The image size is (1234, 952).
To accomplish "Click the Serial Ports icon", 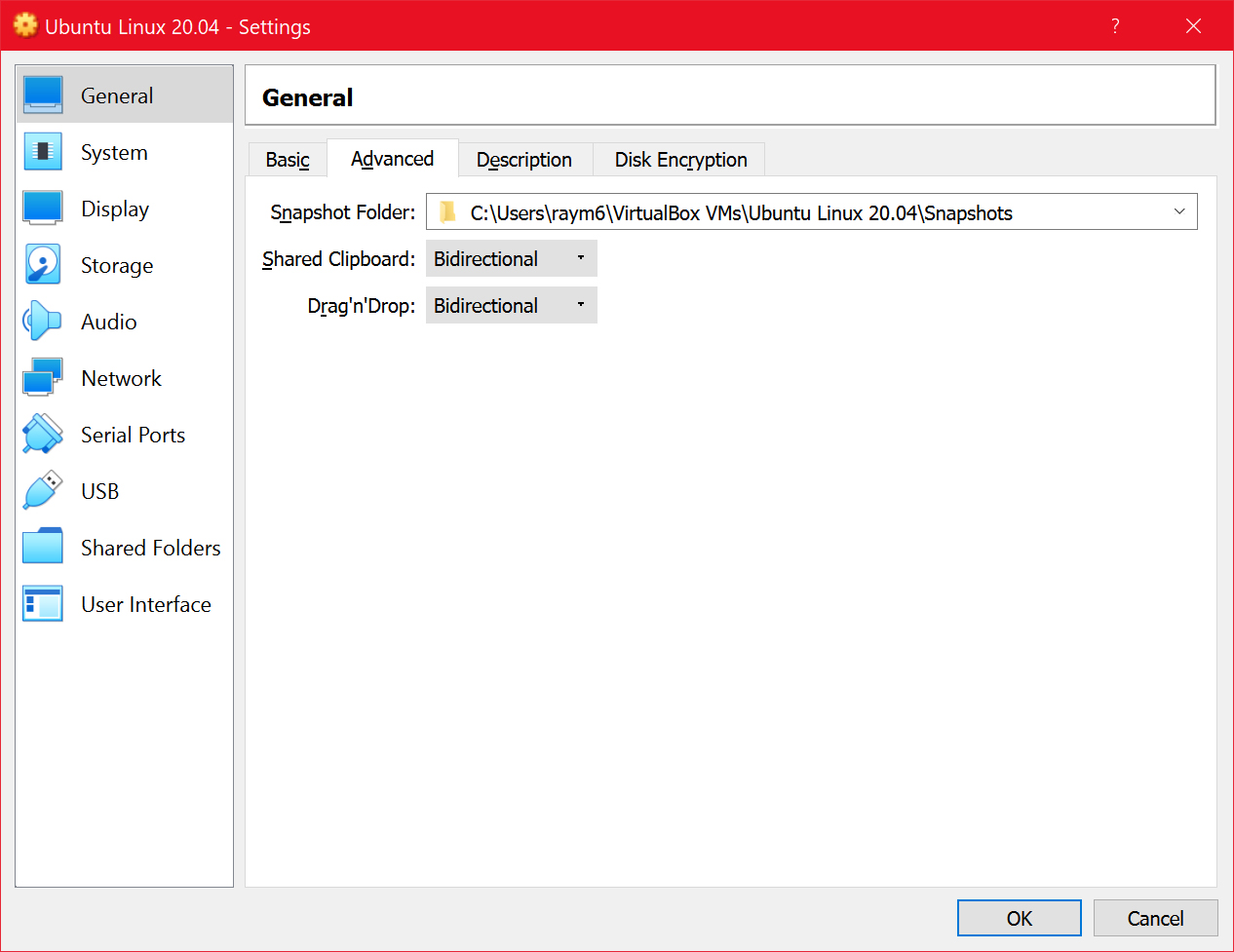I will coord(43,435).
